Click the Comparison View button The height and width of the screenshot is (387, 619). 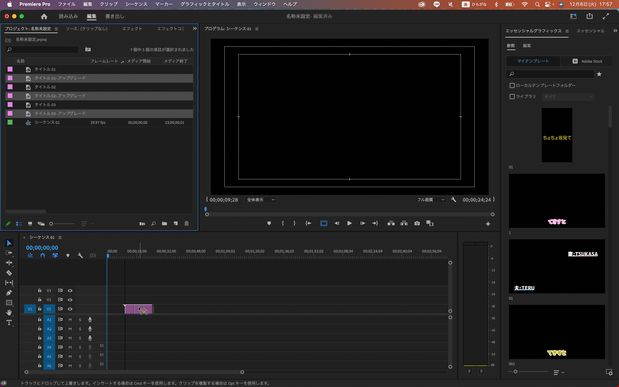point(430,224)
